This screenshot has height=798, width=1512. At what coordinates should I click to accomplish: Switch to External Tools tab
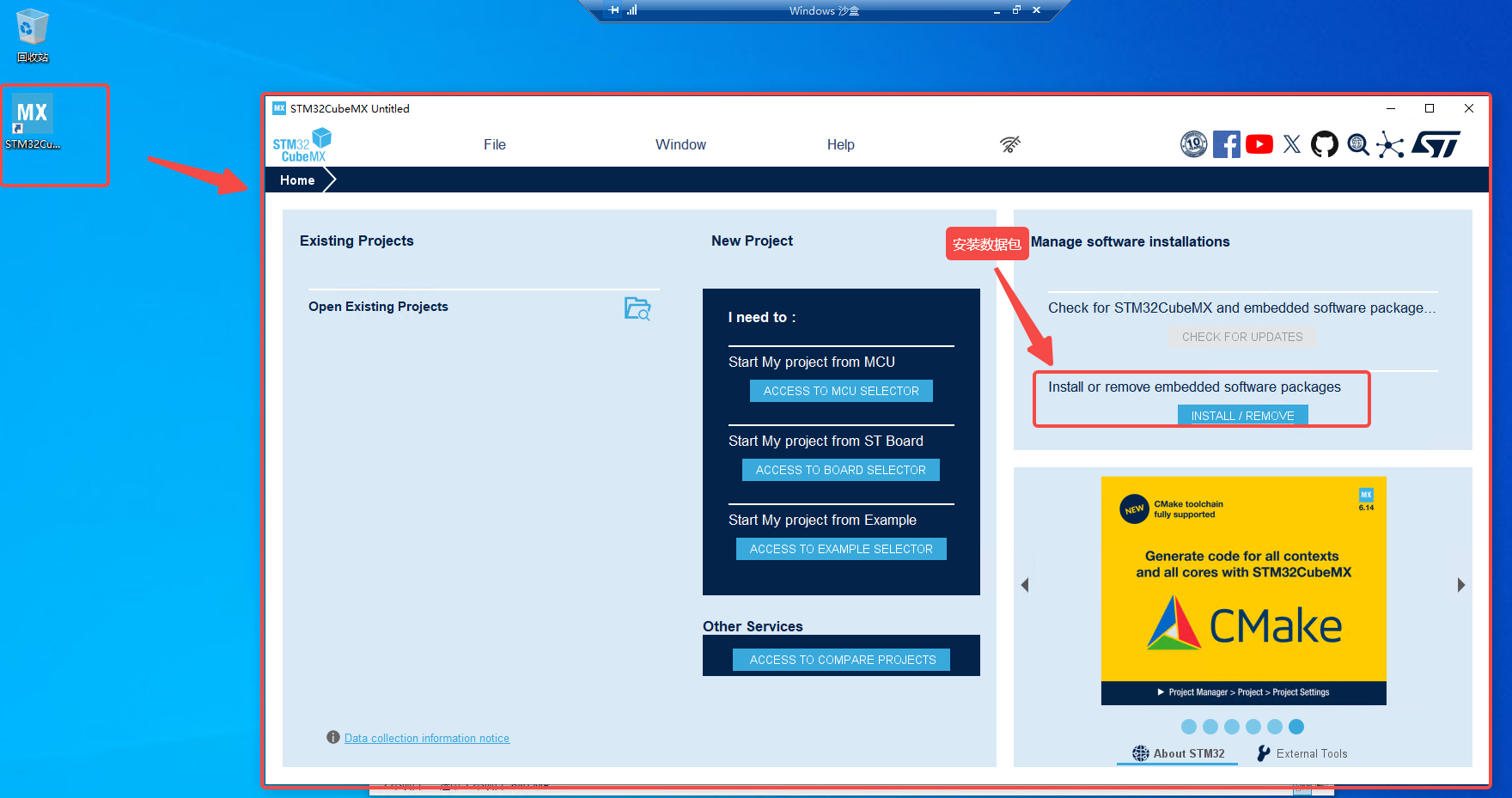point(1302,753)
